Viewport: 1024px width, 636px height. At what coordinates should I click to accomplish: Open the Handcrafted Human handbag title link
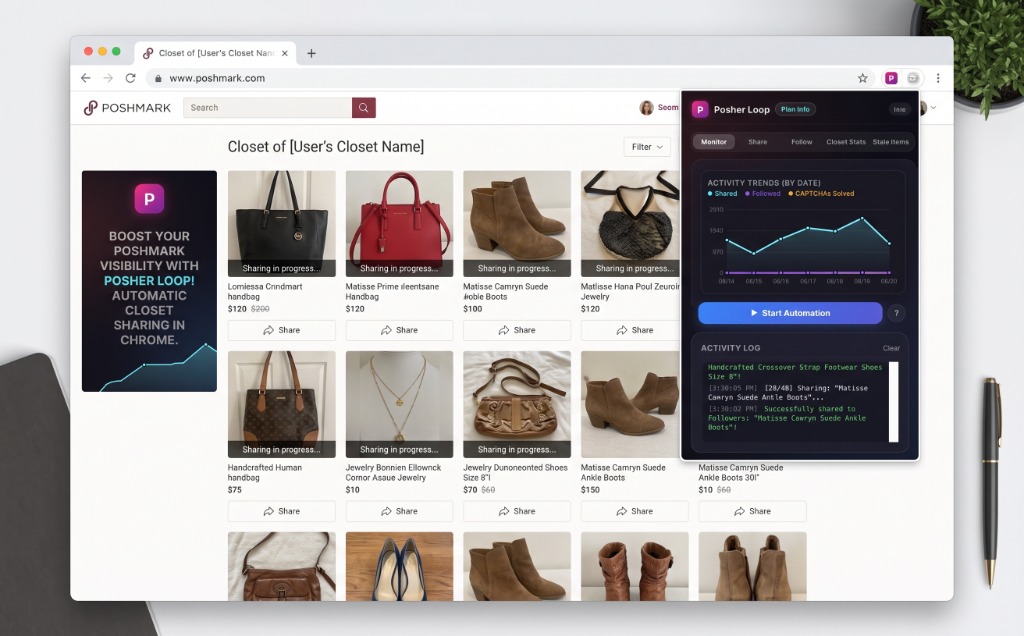(264, 473)
